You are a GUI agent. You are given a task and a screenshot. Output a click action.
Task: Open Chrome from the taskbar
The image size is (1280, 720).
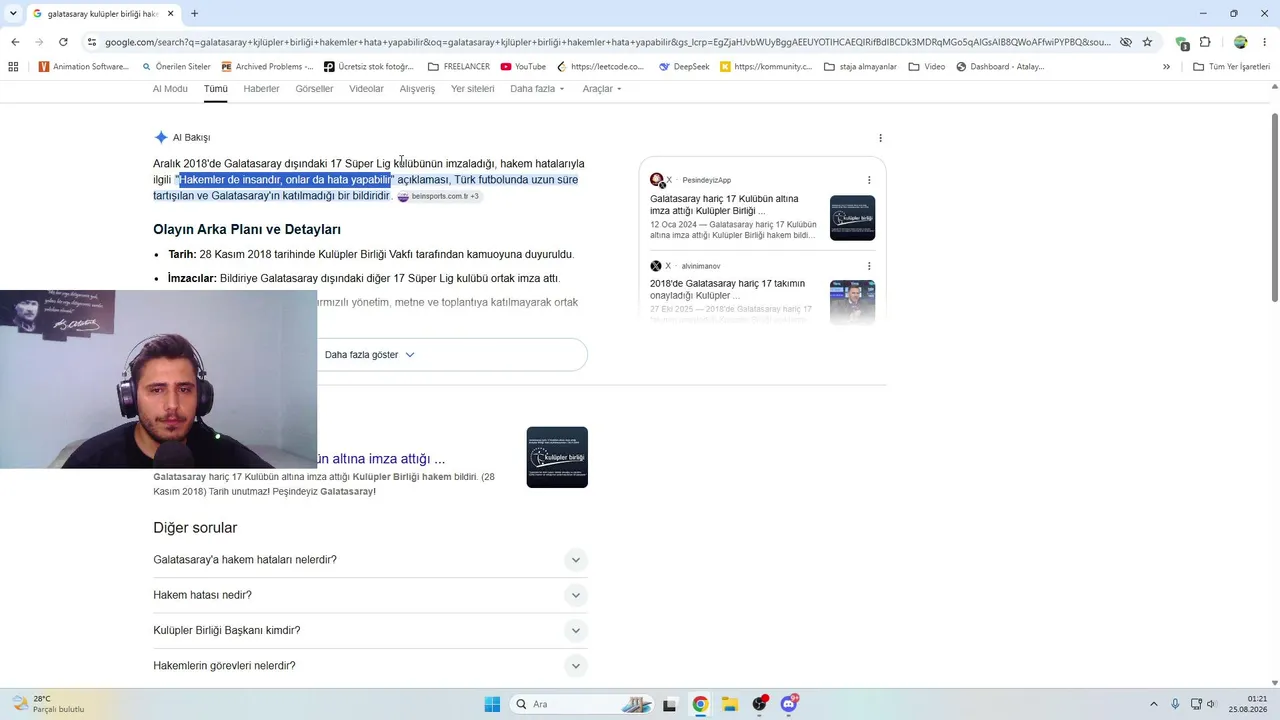tap(700, 704)
